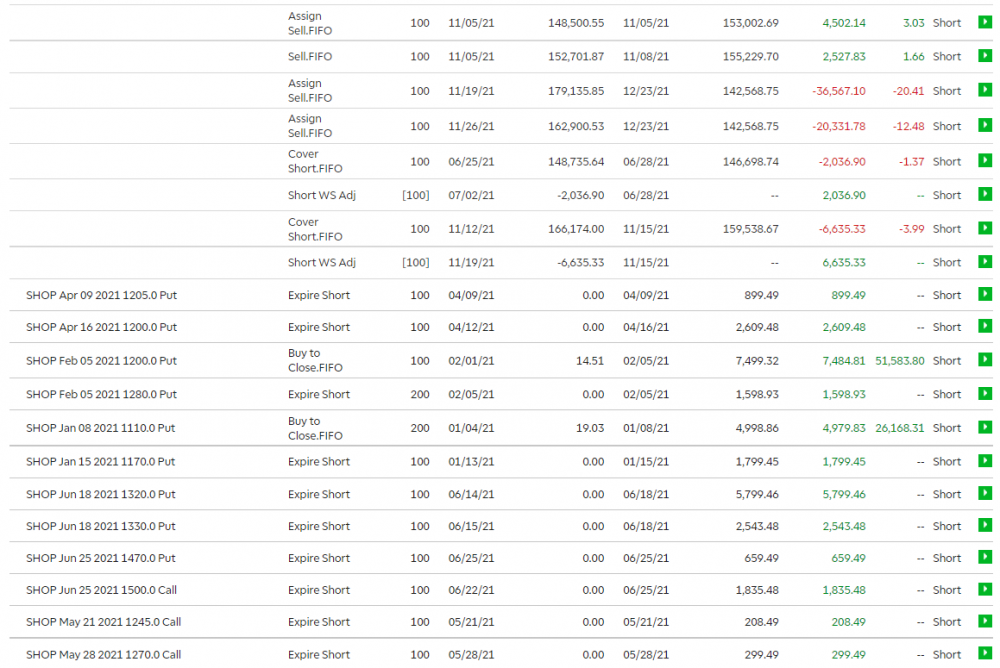Click the 51,583.80 percentage value
This screenshot has height=668, width=1000.
point(899,361)
